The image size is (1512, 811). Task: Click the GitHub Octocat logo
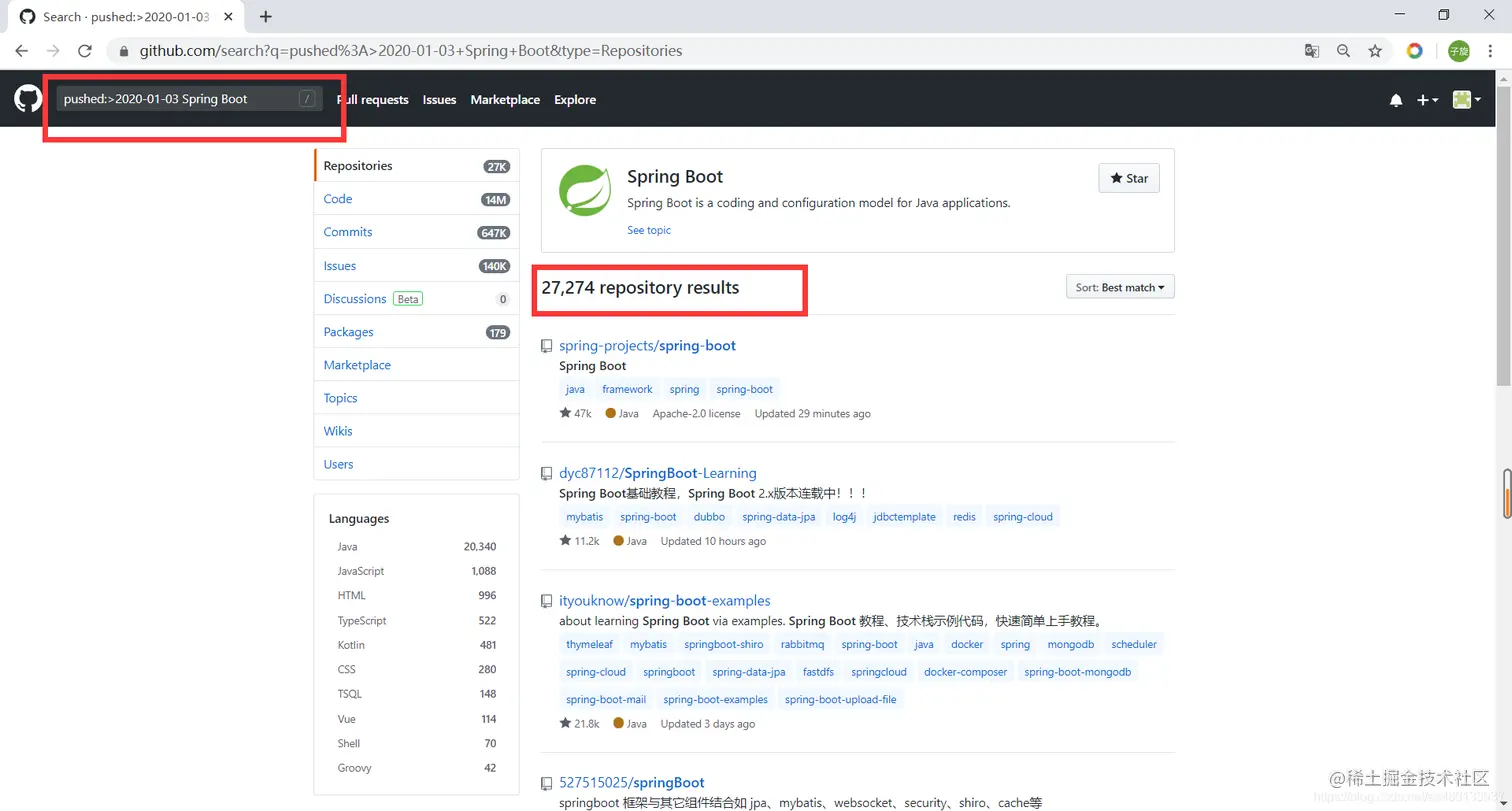28,99
